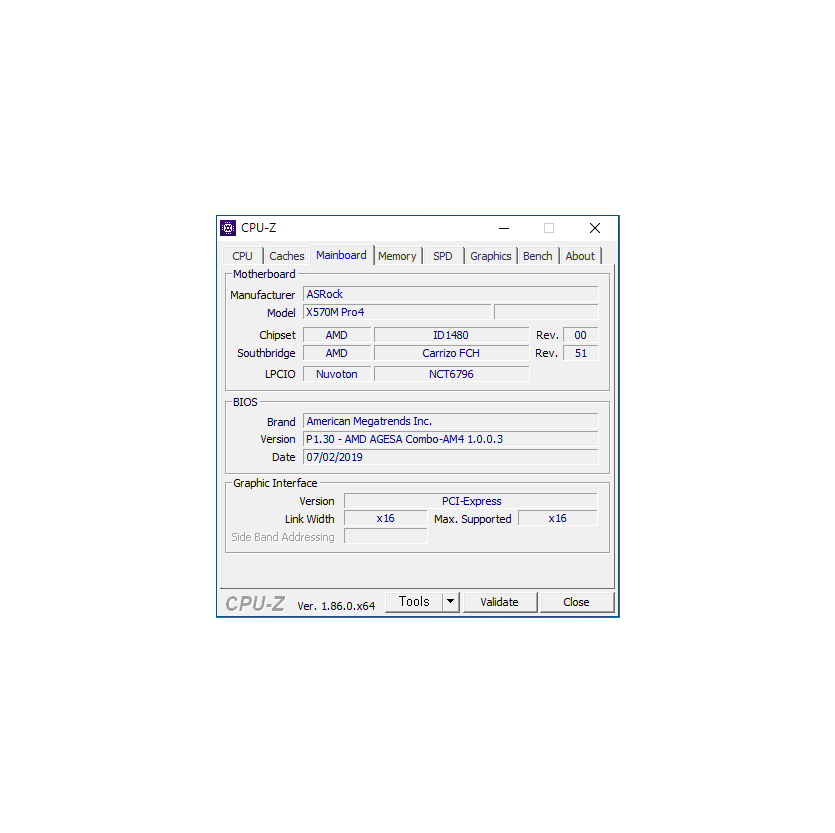Click the Chipset AMD vendor value
835x833 pixels.
(x=337, y=335)
